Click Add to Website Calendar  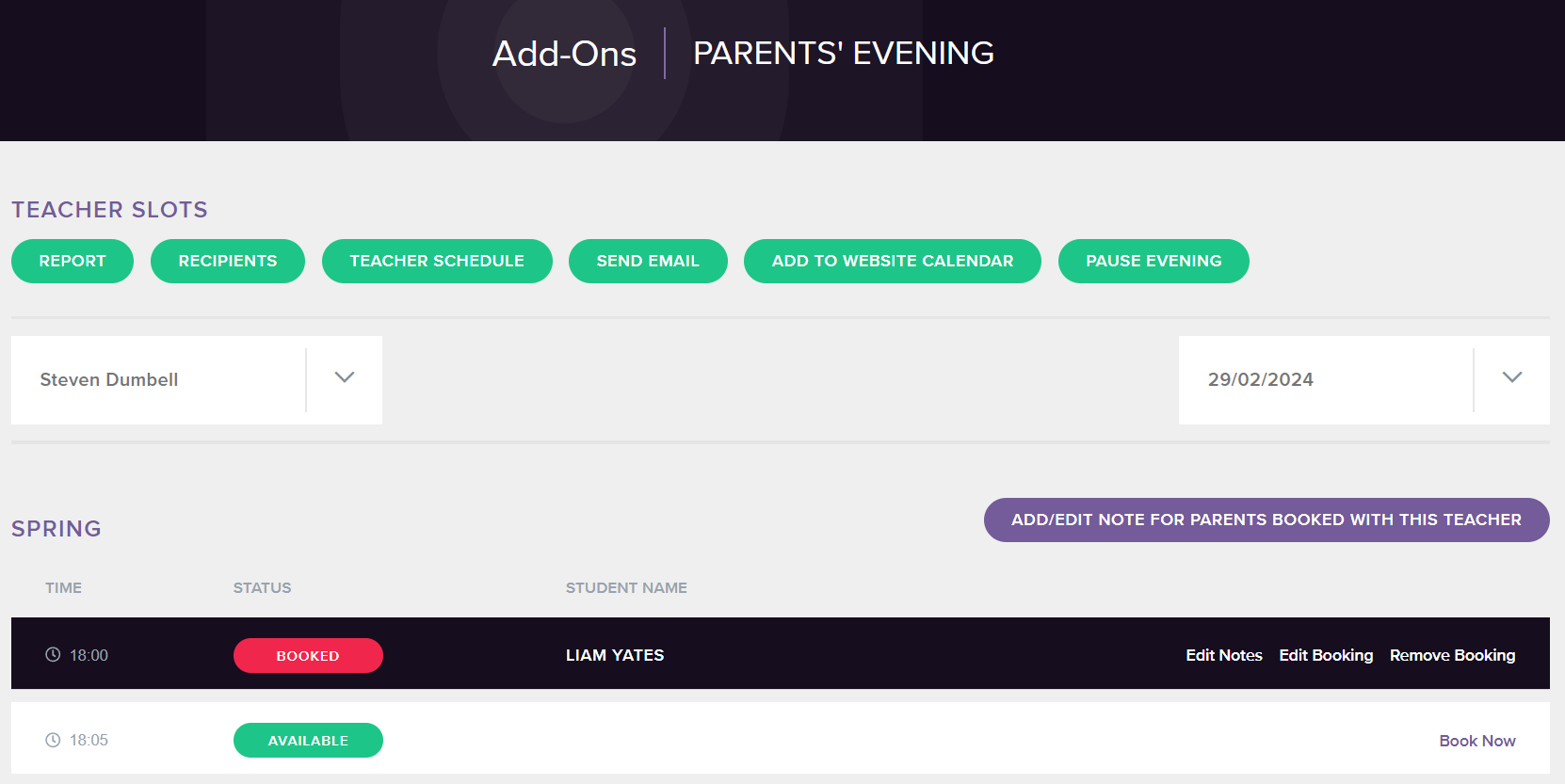[893, 261]
